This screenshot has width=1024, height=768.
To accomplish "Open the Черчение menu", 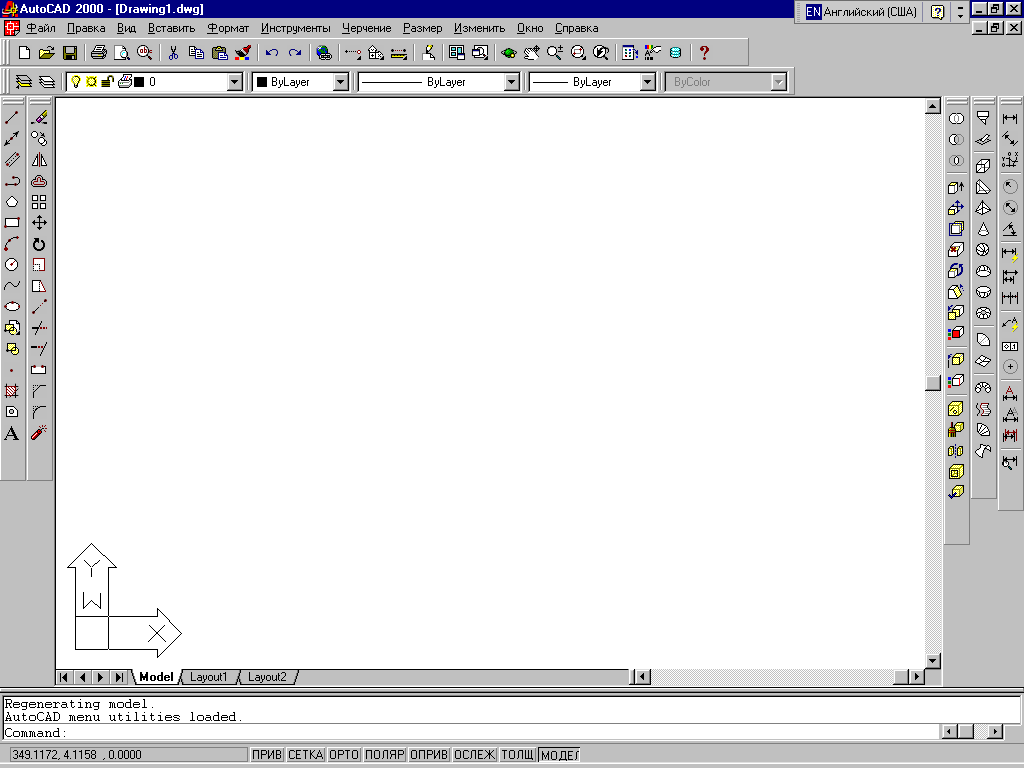I will point(366,28).
